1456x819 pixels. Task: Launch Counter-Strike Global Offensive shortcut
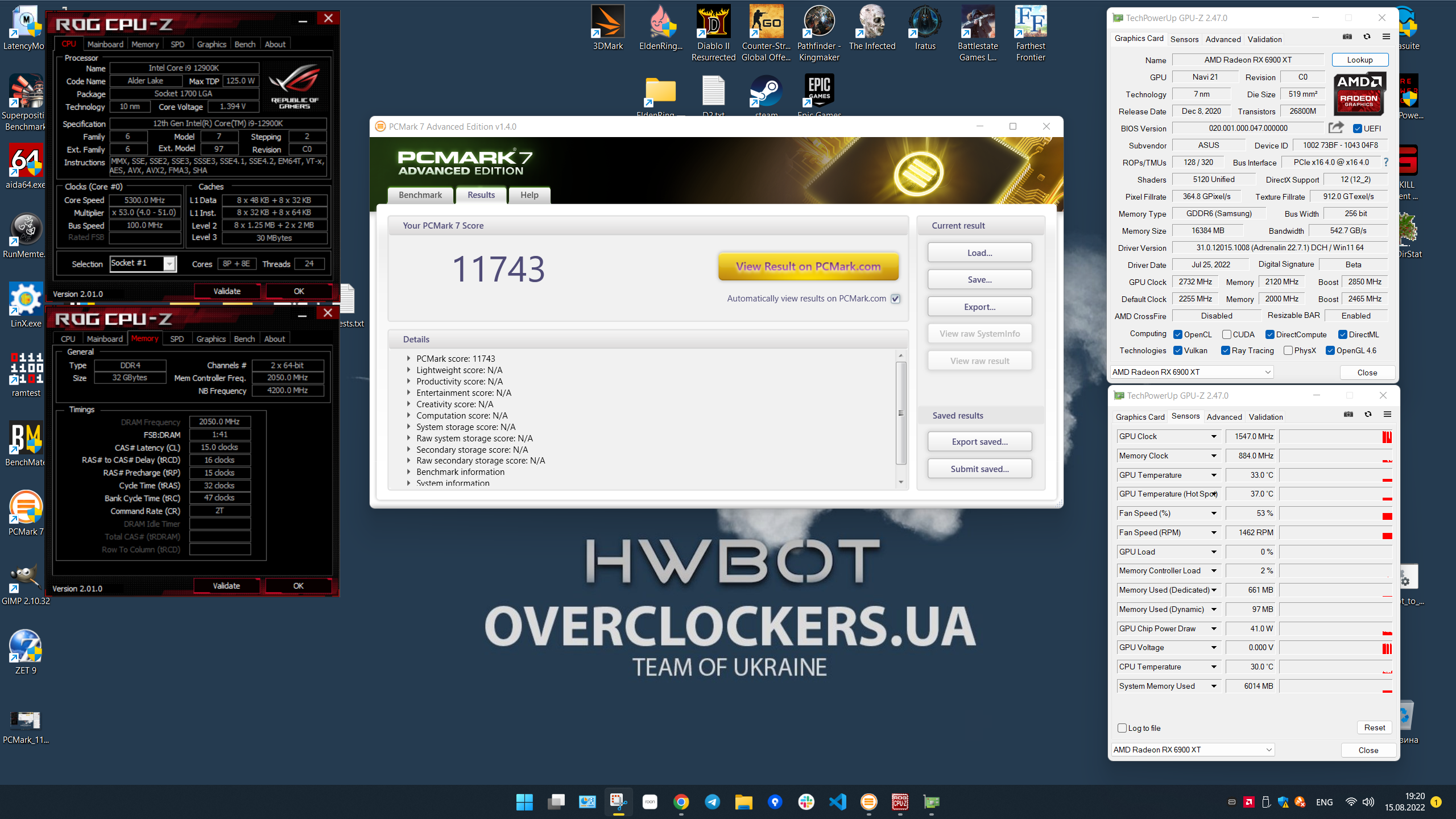(x=766, y=33)
